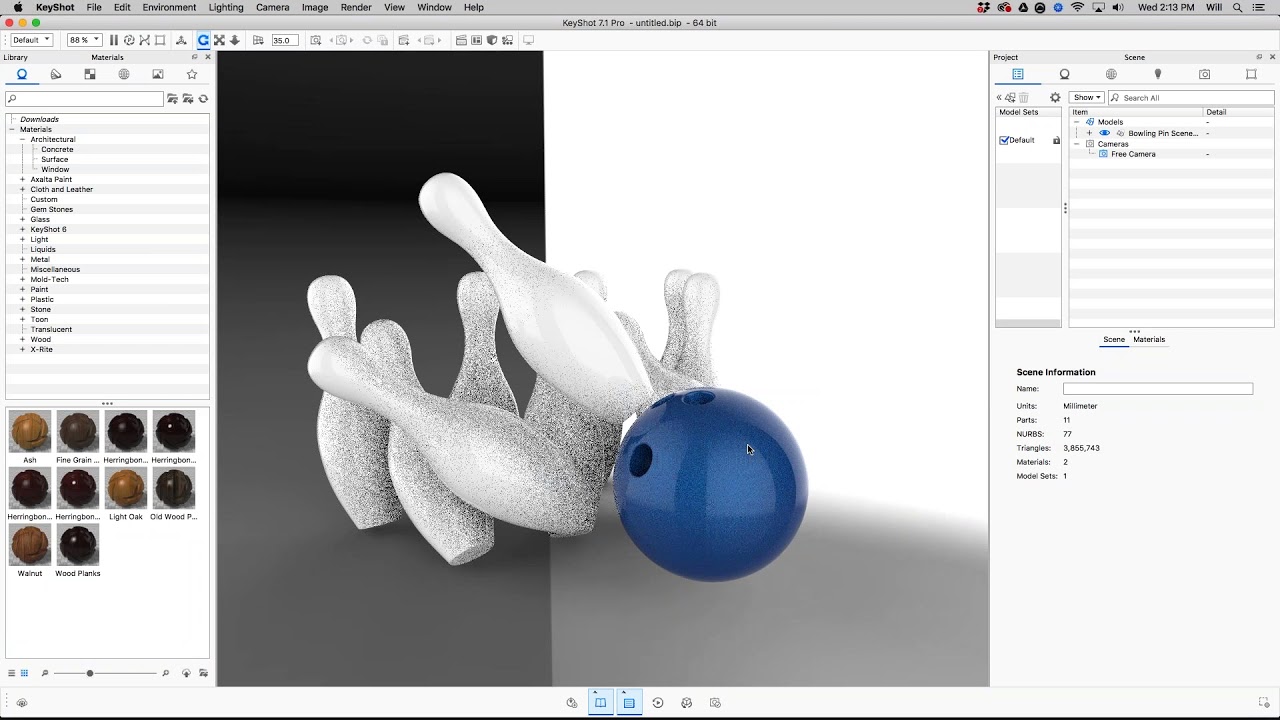
Task: Select the Free Camera item
Action: (1132, 154)
